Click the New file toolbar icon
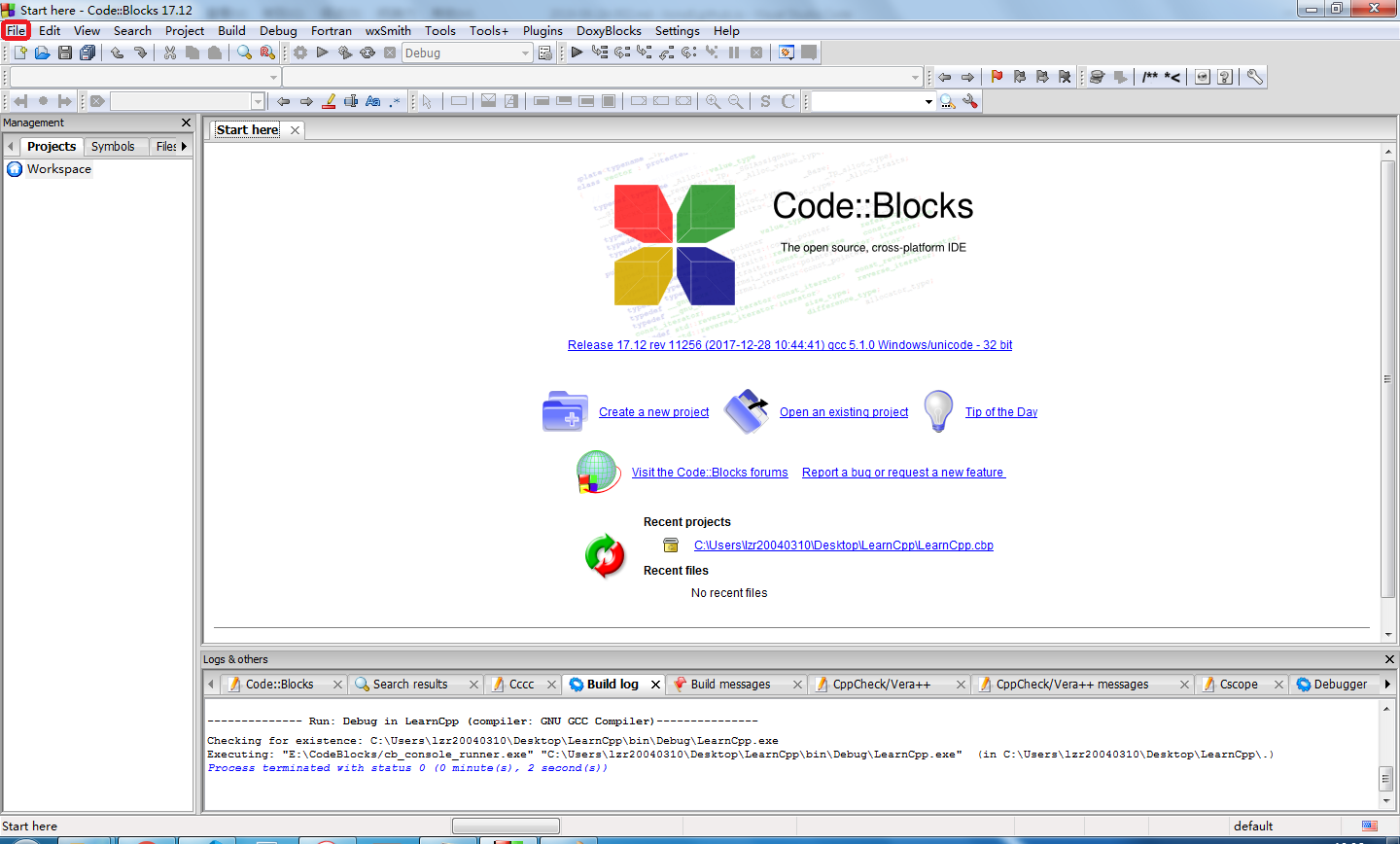This screenshot has width=1400, height=844. pyautogui.click(x=19, y=53)
